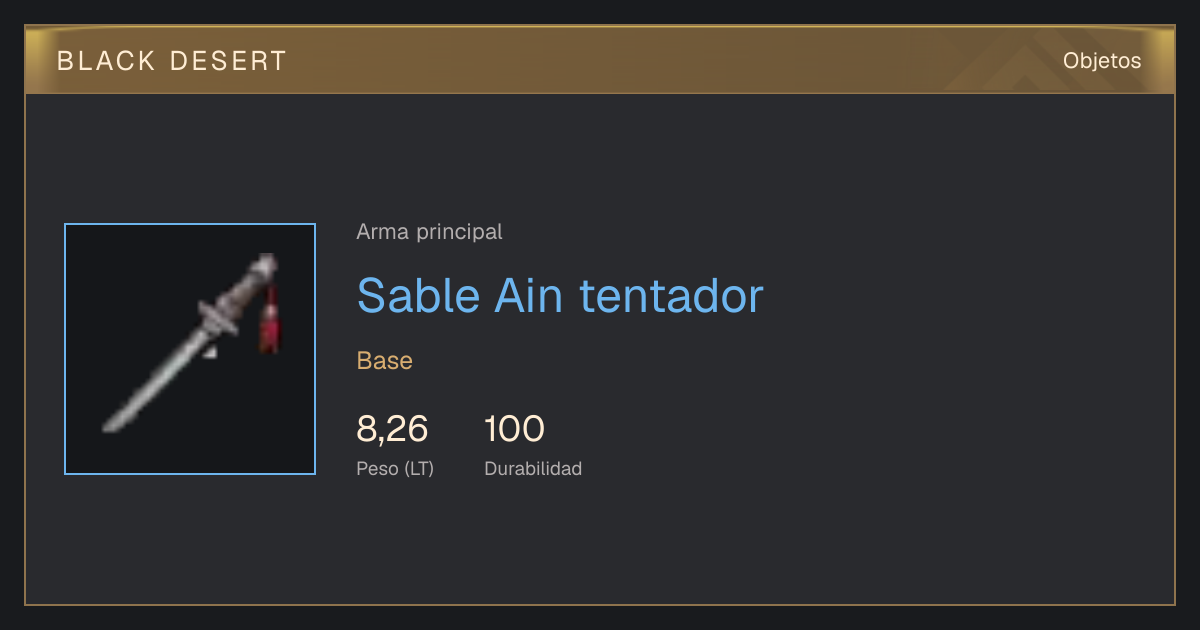The image size is (1200, 630).
Task: Click the red tassel on the sword icon
Action: point(268,320)
